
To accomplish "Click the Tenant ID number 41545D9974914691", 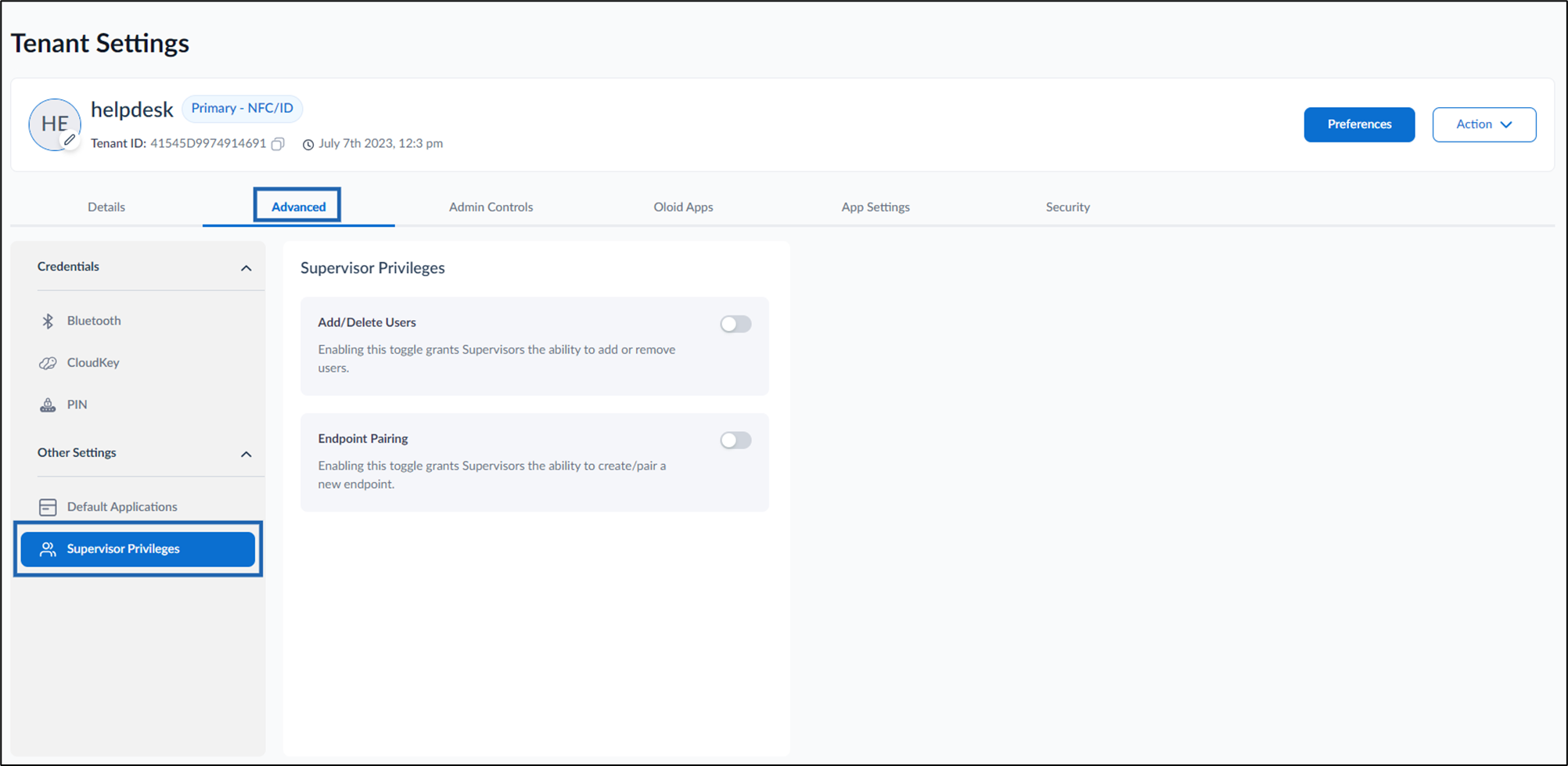I will [208, 144].
